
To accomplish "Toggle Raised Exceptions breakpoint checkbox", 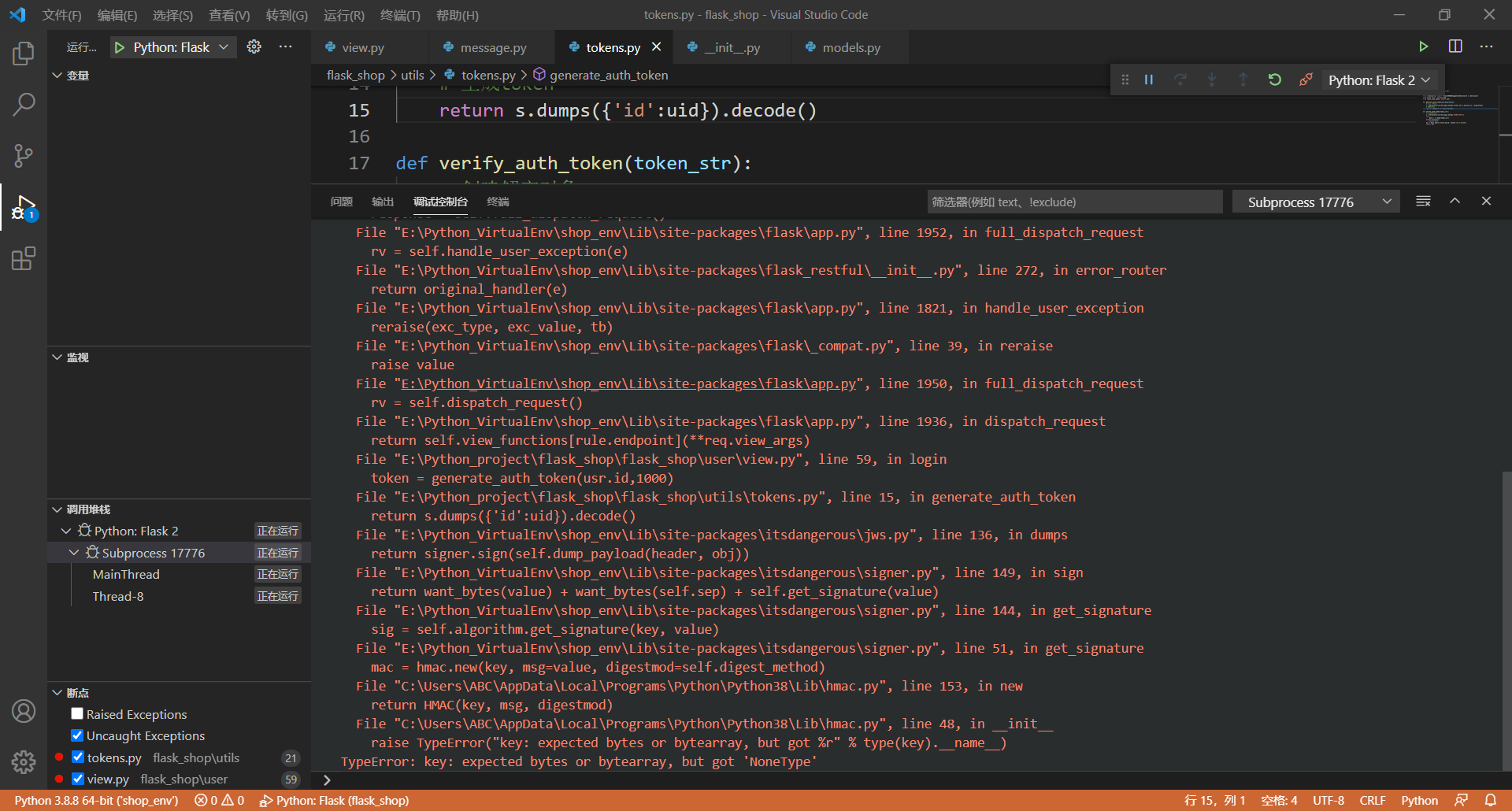I will coord(77,713).
